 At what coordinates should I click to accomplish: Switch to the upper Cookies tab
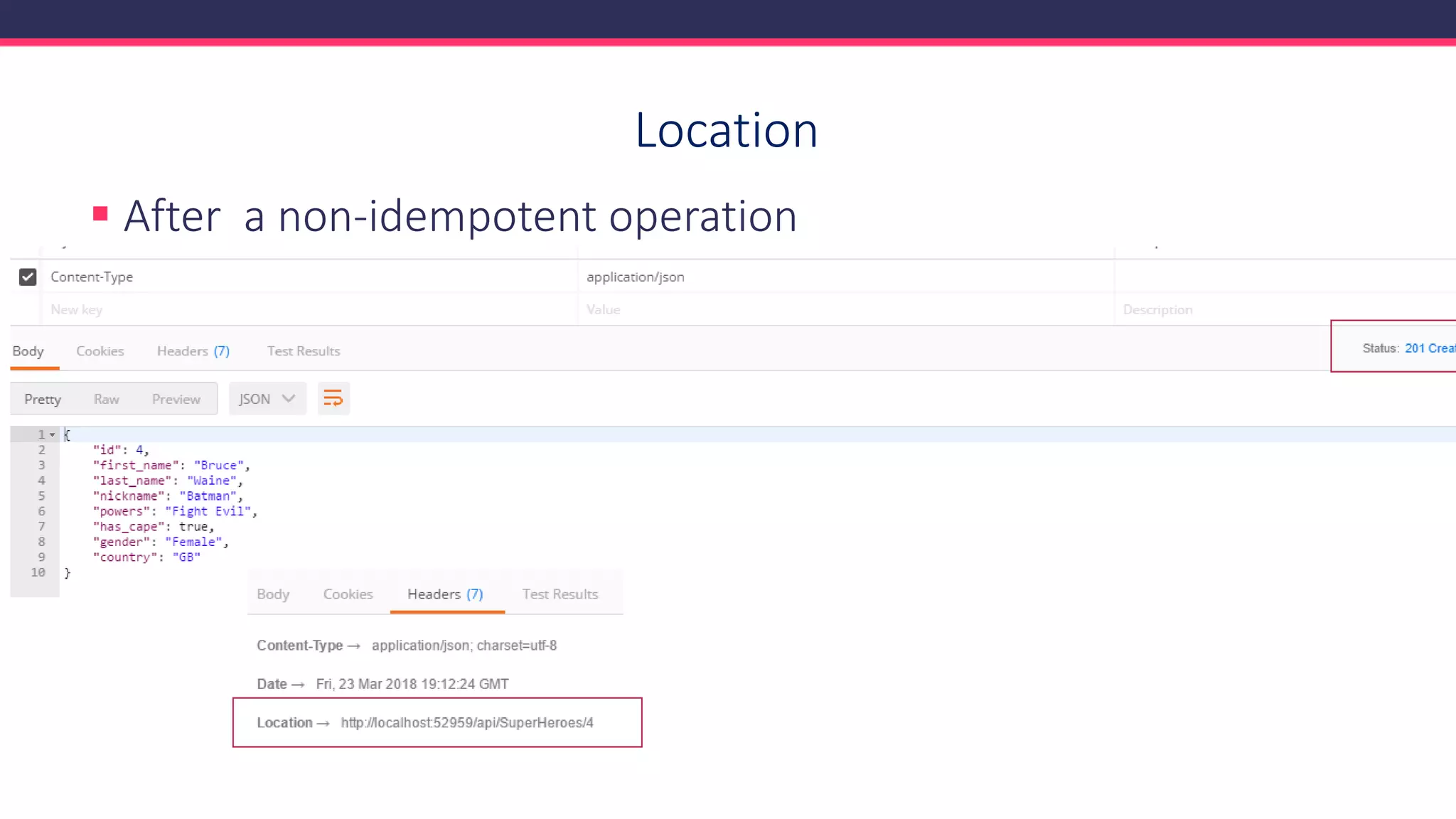(100, 351)
